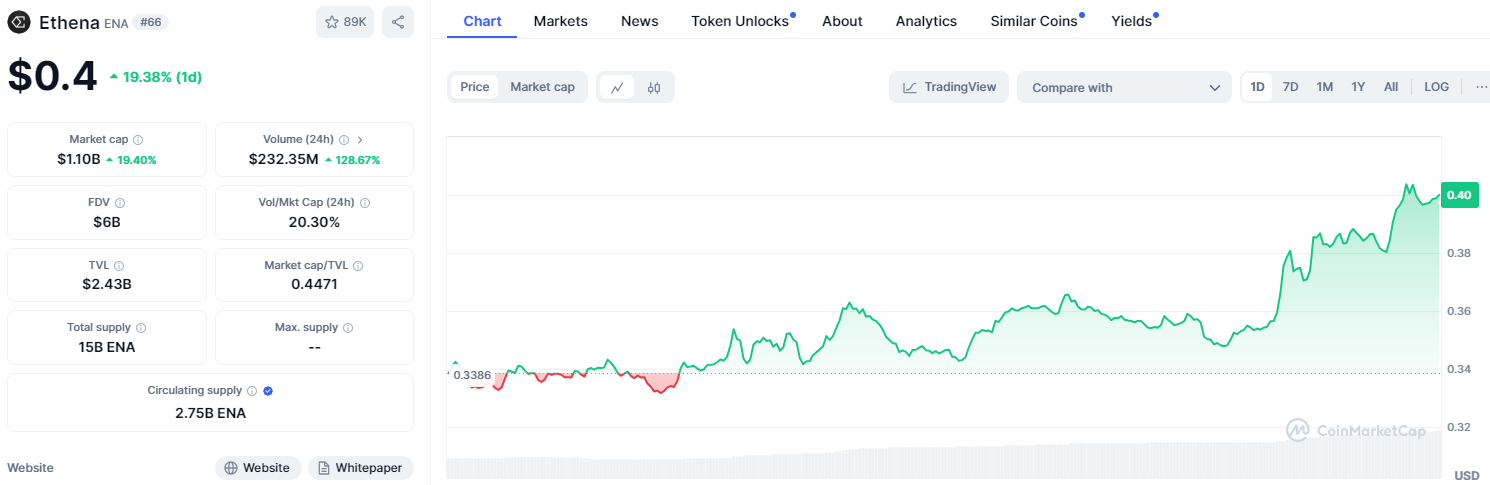Open the Chart tab
Screen dimensions: 1490x485
pos(482,21)
